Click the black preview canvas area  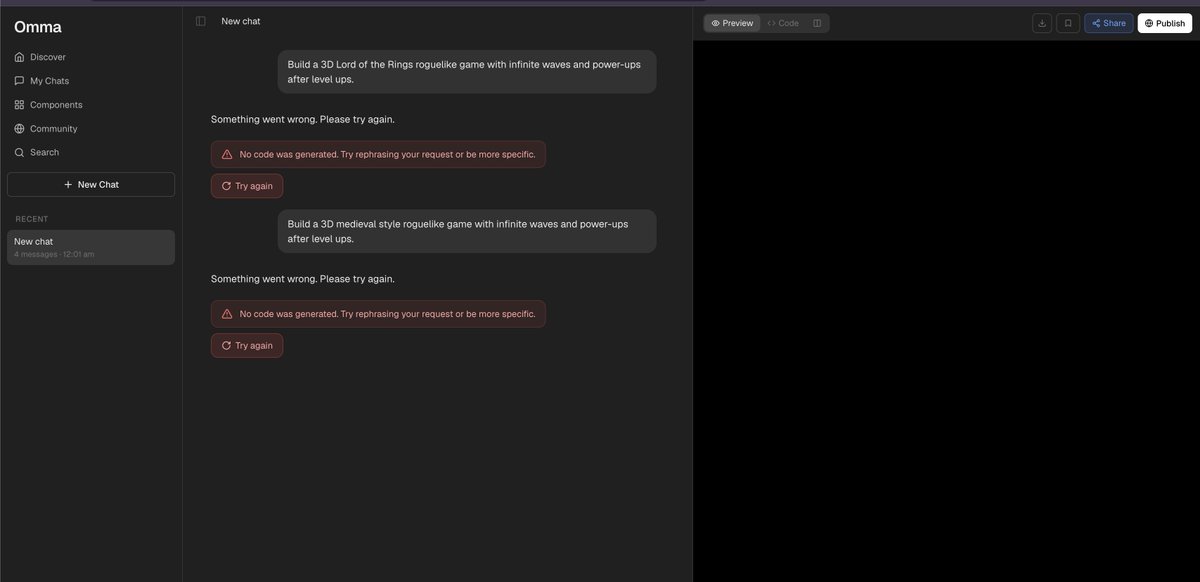[946, 311]
